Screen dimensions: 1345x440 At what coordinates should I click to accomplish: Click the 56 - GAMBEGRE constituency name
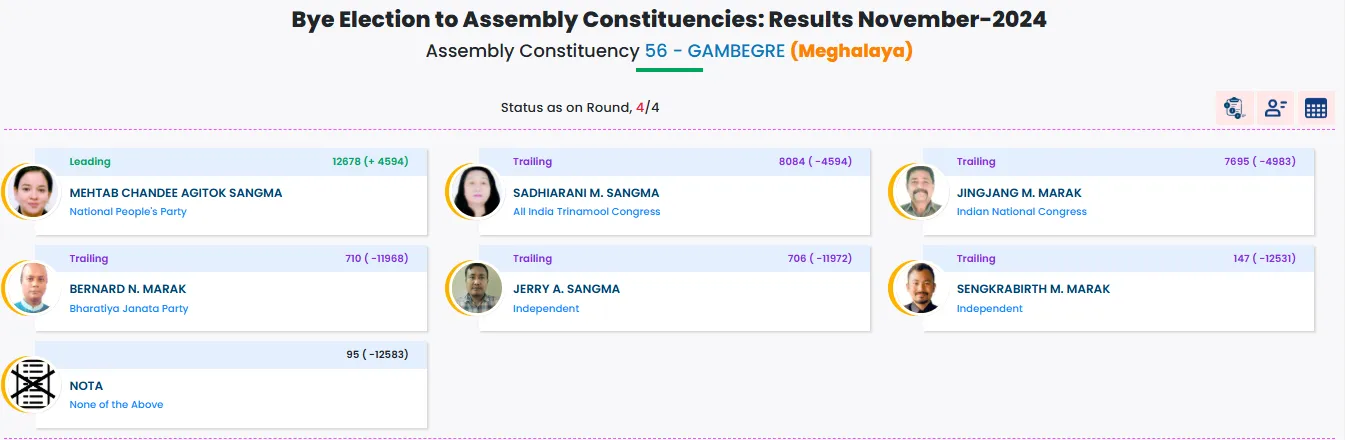click(x=715, y=51)
